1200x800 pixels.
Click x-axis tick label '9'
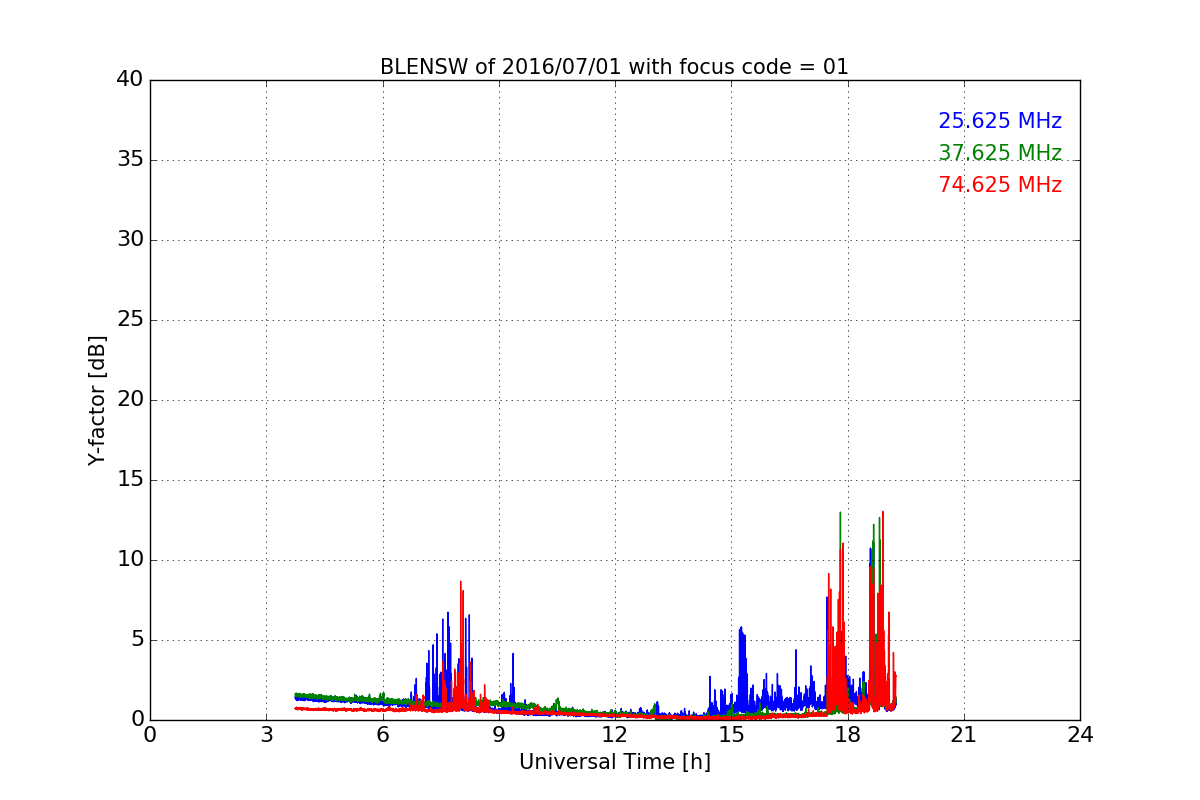[499, 735]
